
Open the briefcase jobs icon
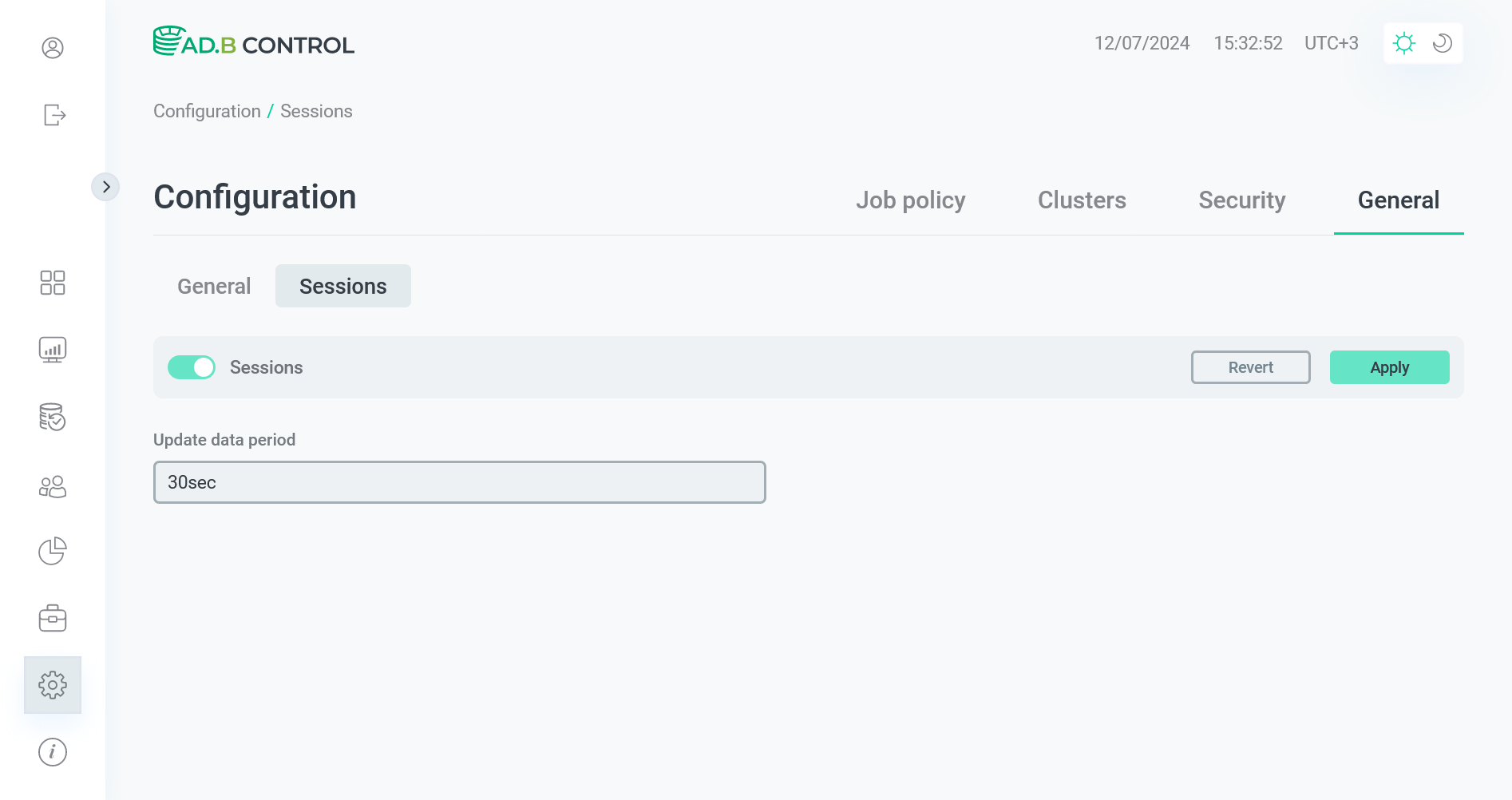click(53, 618)
